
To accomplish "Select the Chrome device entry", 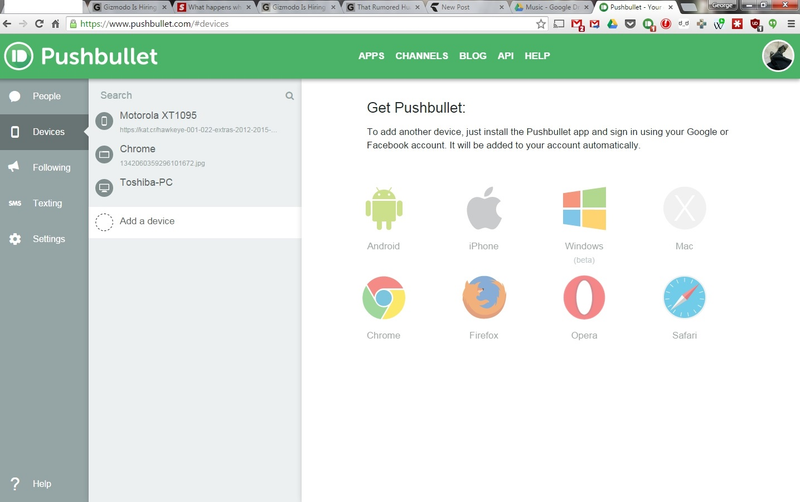I will 195,155.
